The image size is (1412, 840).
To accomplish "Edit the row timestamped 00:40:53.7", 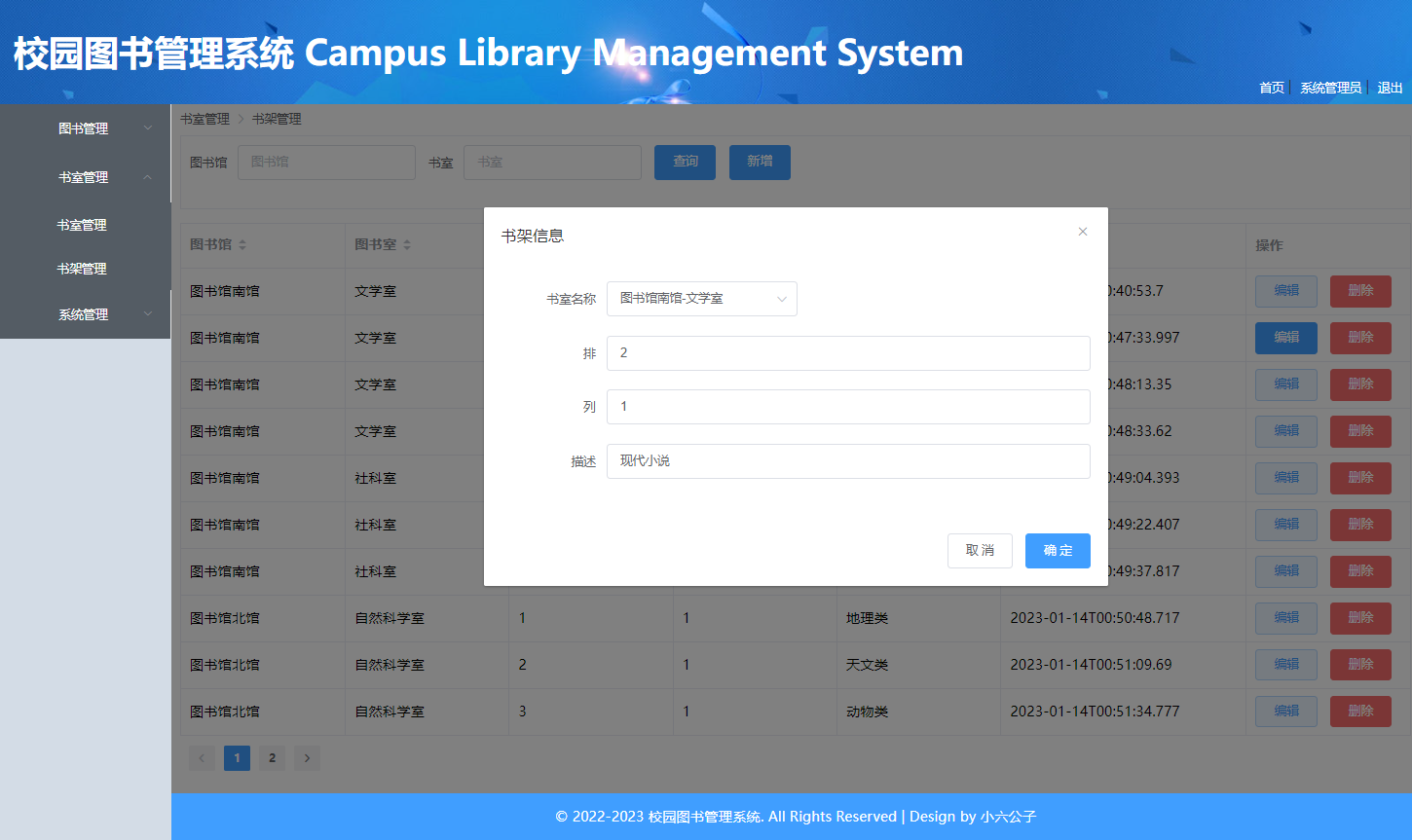I will [x=1286, y=291].
